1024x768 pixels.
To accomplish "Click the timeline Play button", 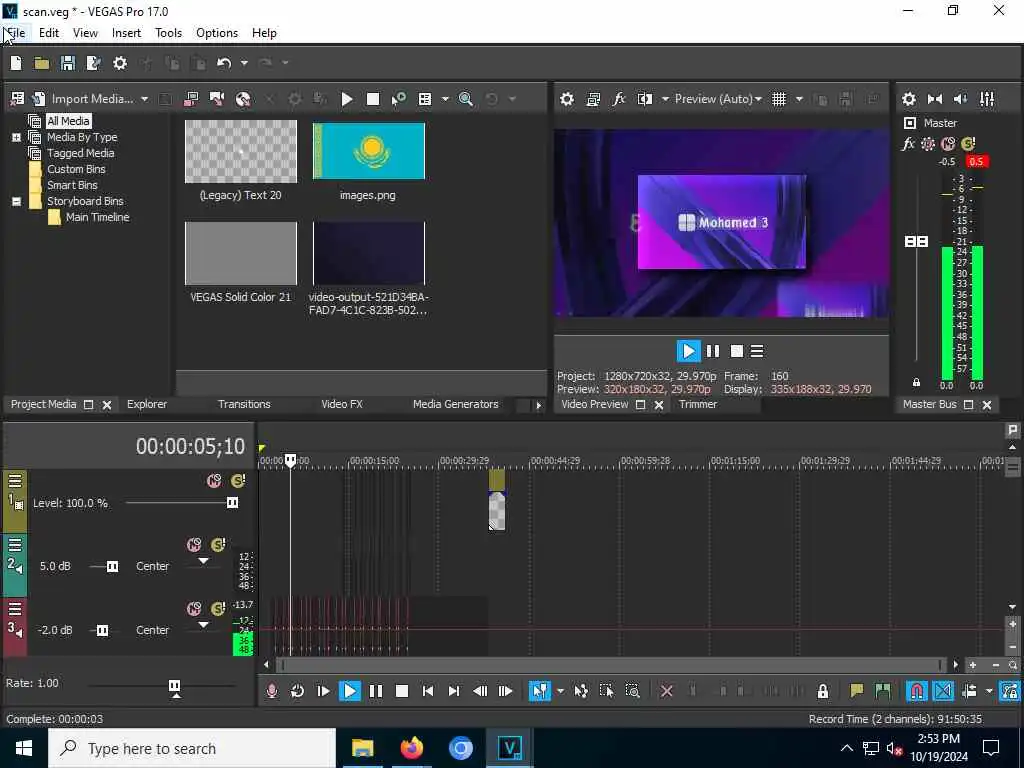I will click(x=350, y=691).
